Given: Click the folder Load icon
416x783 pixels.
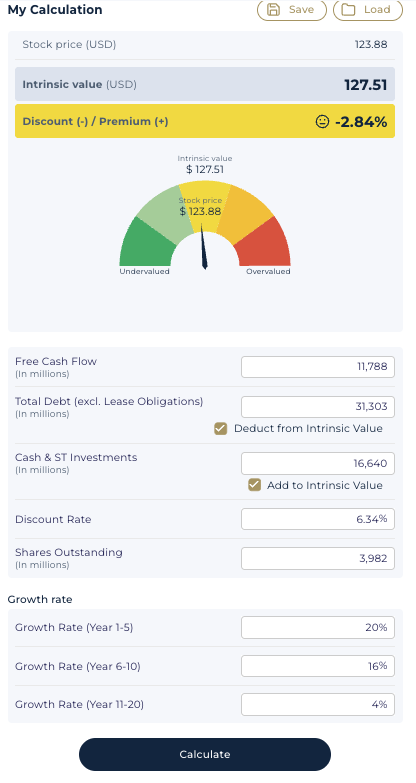Looking at the screenshot, I should pyautogui.click(x=349, y=9).
